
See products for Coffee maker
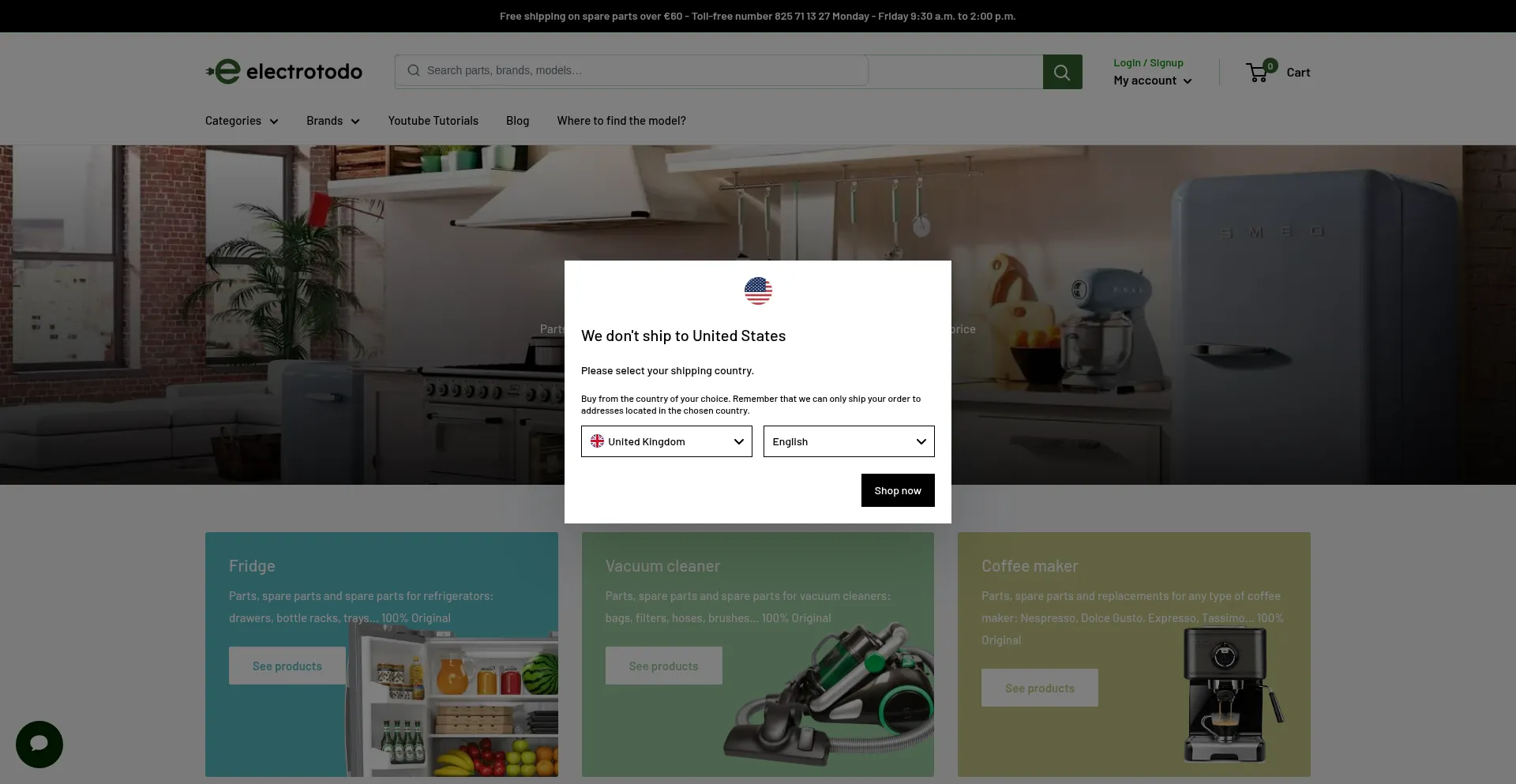[x=1040, y=688]
